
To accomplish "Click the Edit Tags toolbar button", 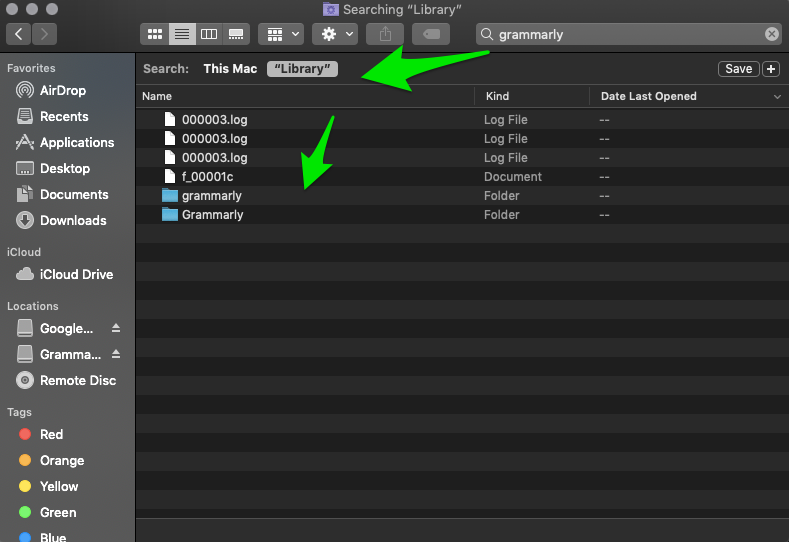I will click(x=431, y=34).
